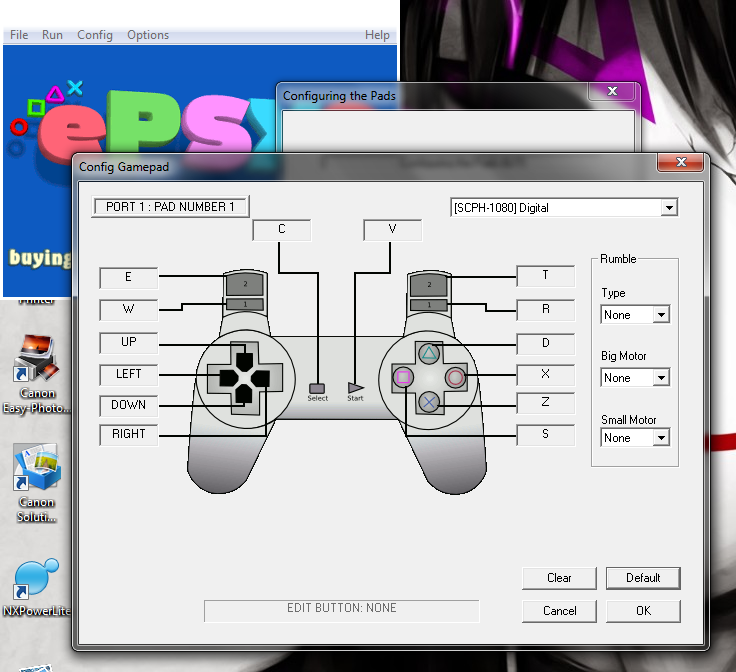The width and height of the screenshot is (736, 672).
Task: Open the Help menu in ePSXe
Action: pyautogui.click(x=377, y=35)
